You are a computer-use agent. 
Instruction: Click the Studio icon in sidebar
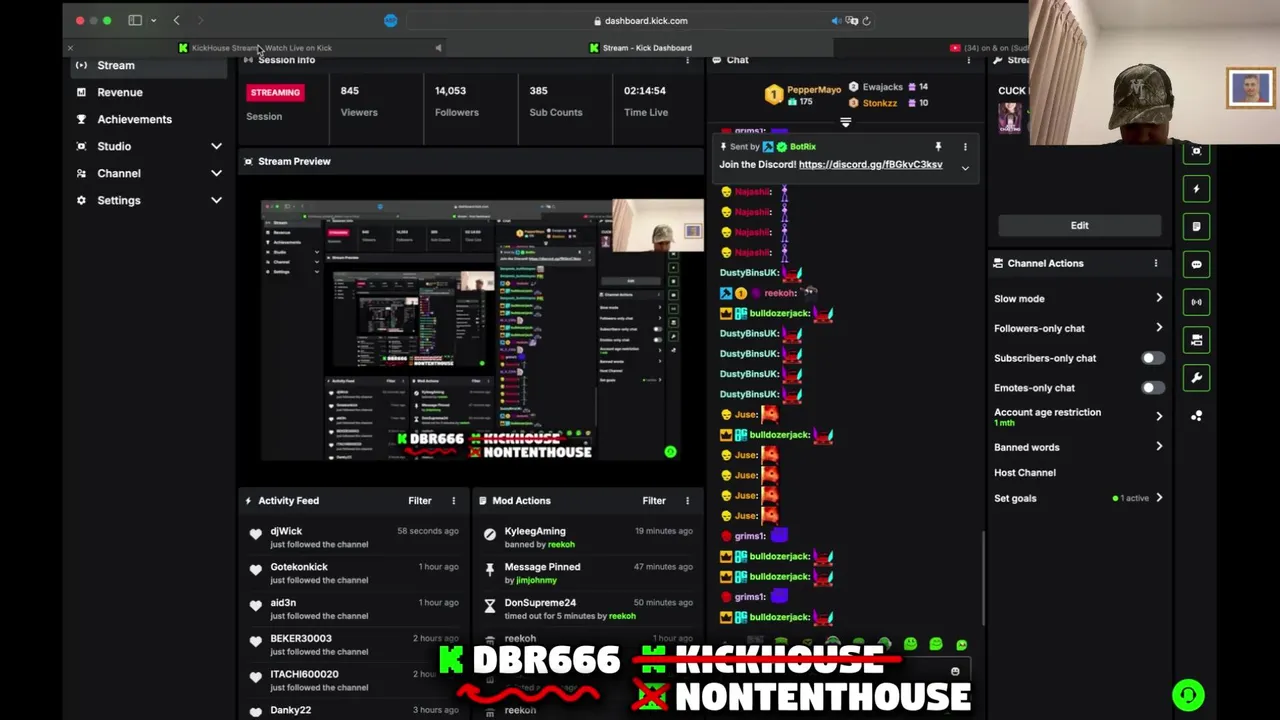click(82, 146)
